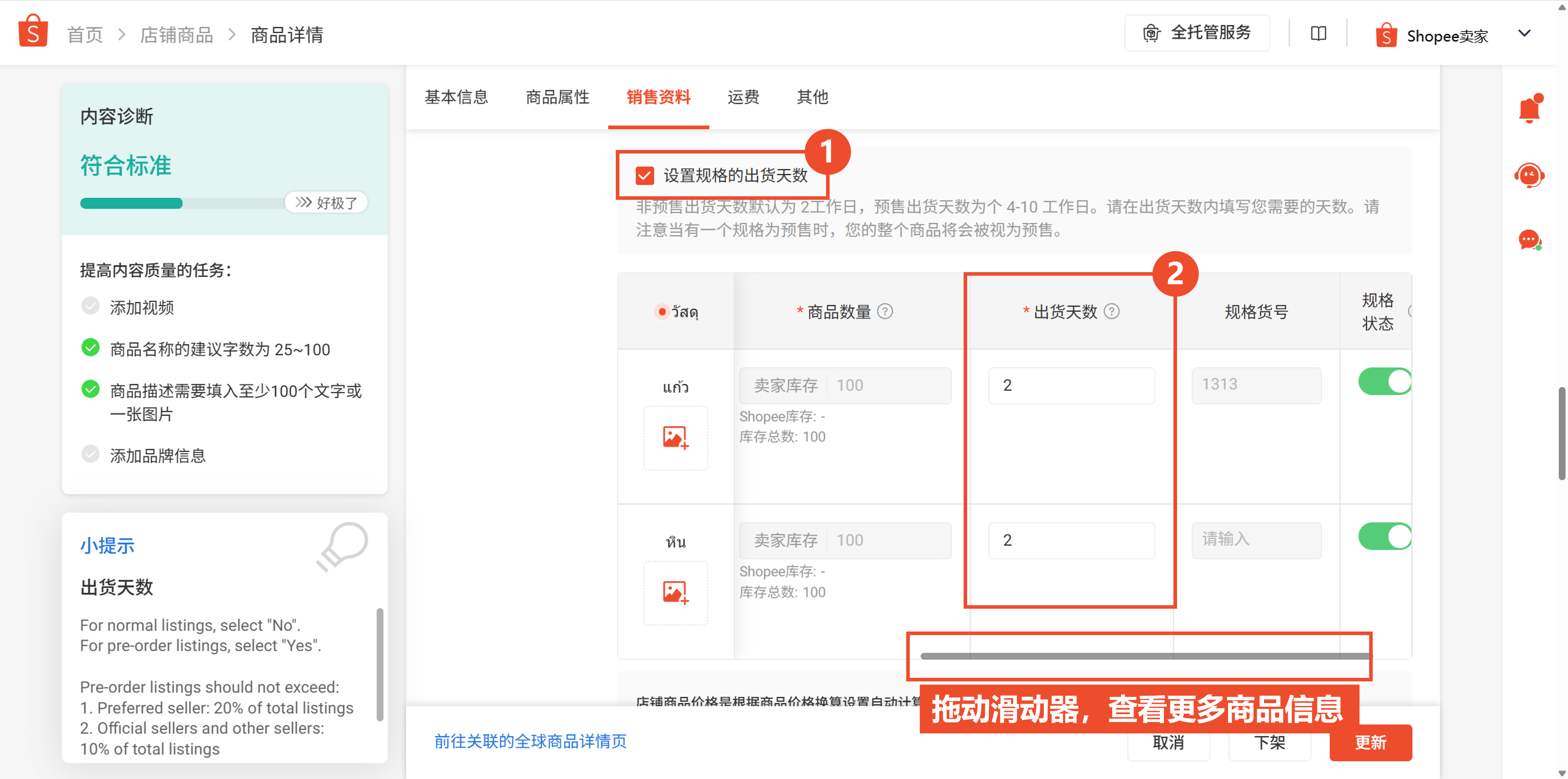The height and width of the screenshot is (779, 1568).
Task: Click the lightbulb icon in 小提示 panel
Action: pos(342,546)
